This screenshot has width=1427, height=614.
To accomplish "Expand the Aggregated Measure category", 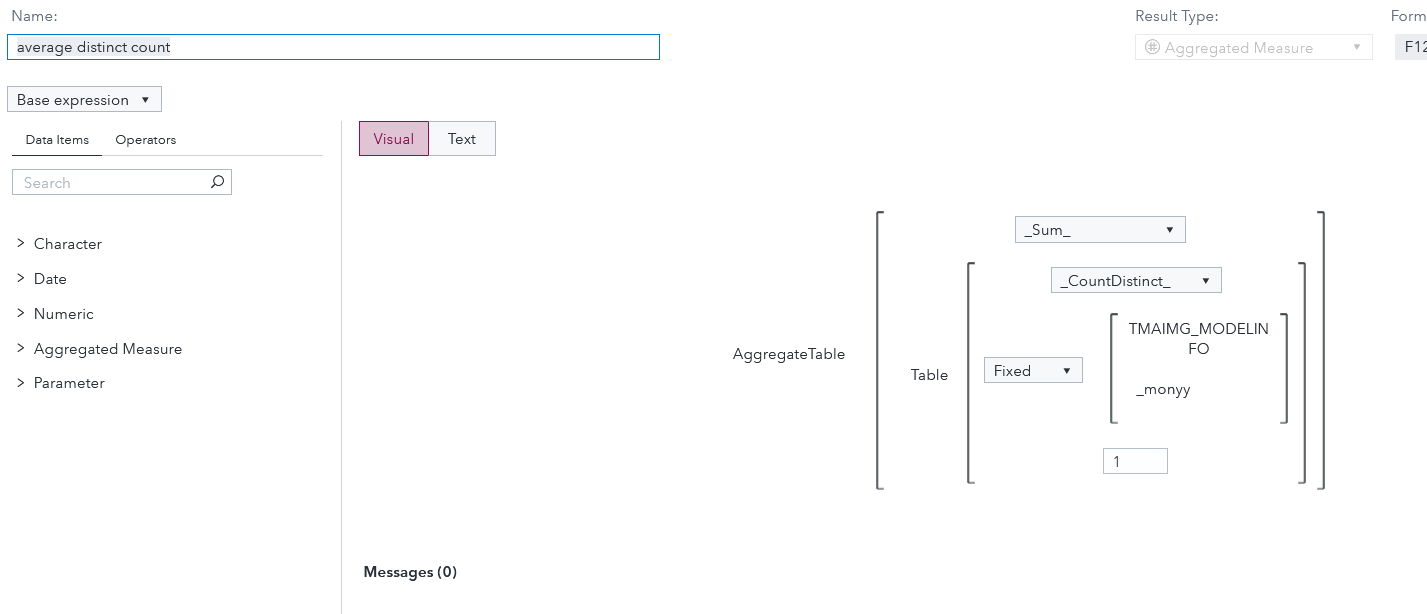I will (x=21, y=348).
